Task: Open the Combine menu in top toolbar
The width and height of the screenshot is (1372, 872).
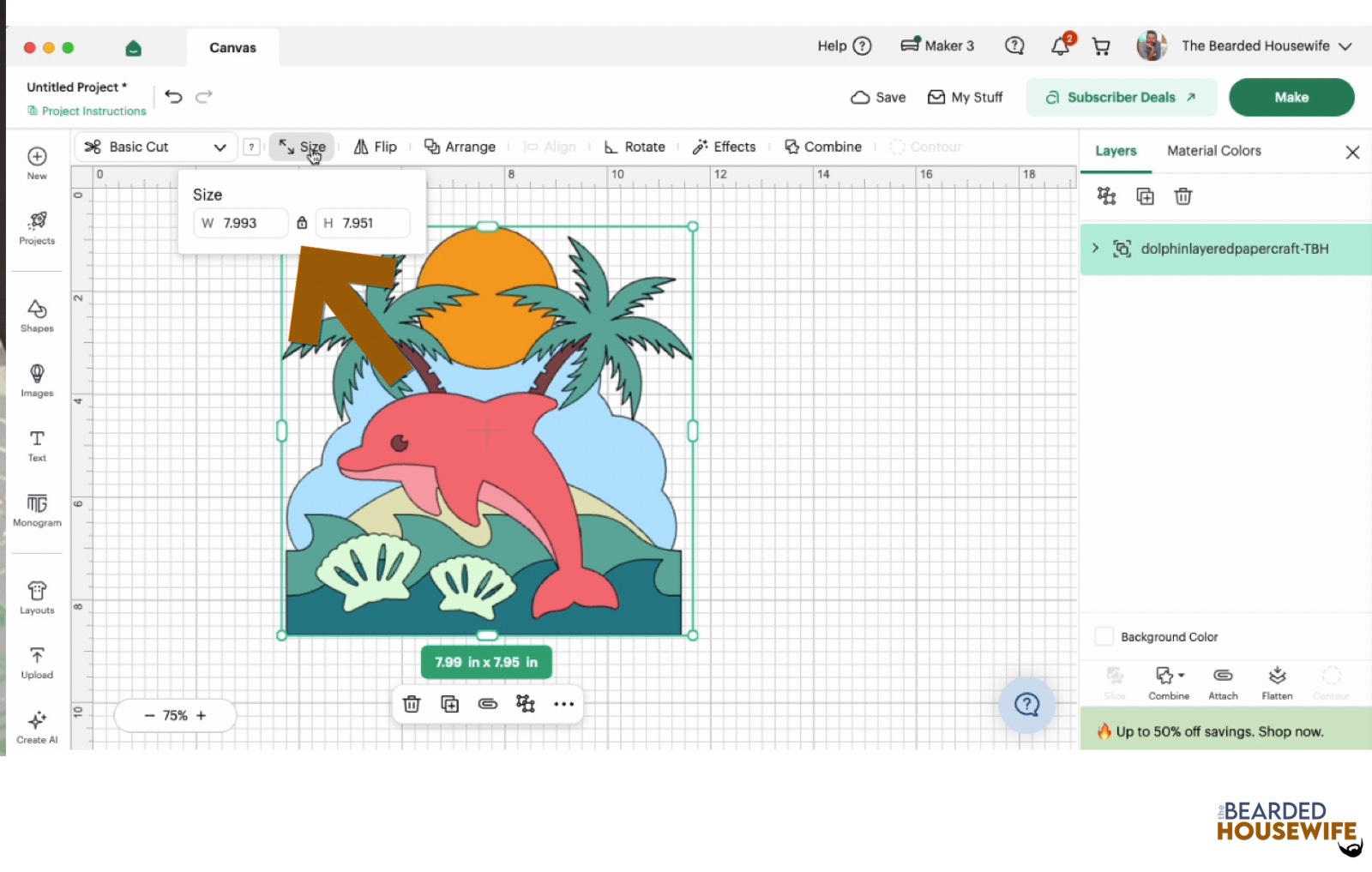Action: (823, 147)
